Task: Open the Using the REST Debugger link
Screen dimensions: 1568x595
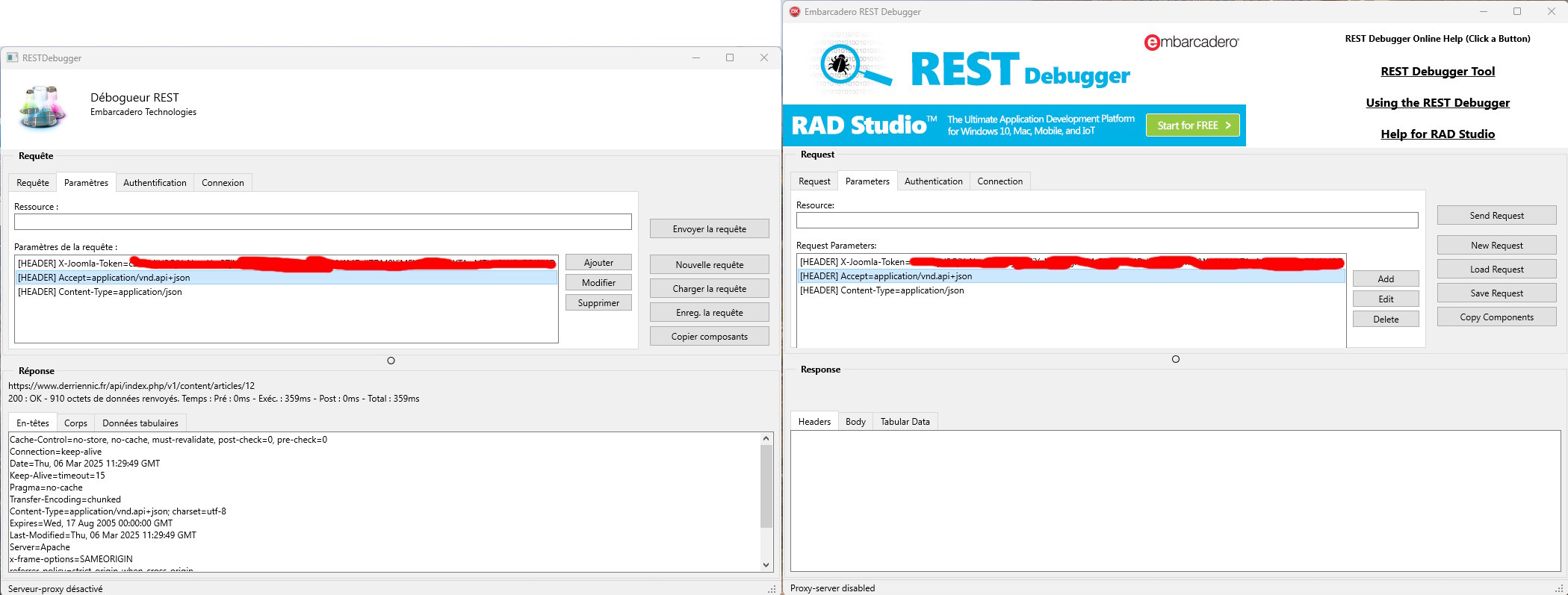Action: [1437, 102]
